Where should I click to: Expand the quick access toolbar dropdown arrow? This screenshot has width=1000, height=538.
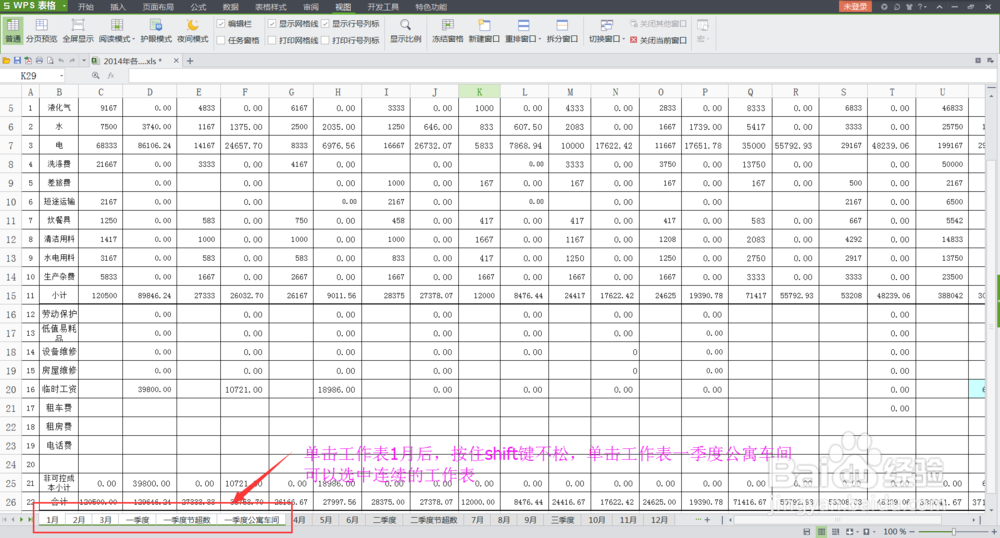[84, 61]
